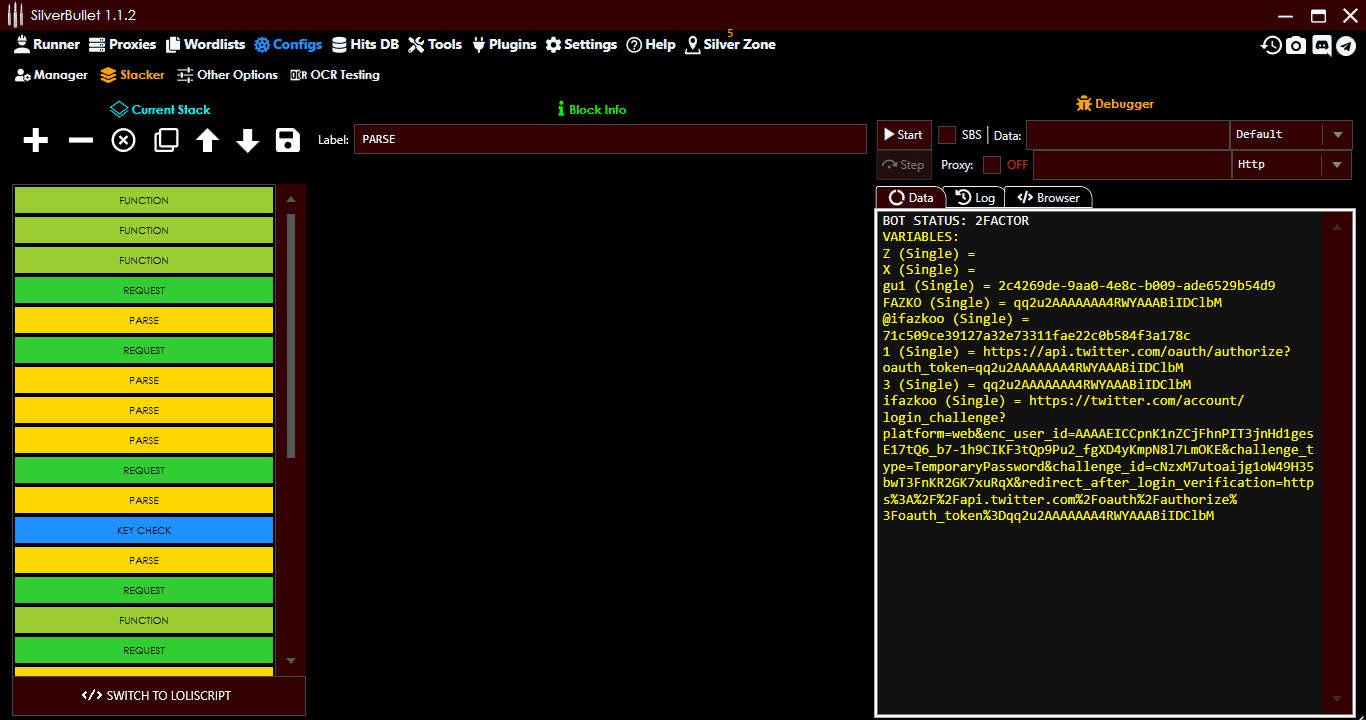Open the Discord link icon

(1322, 45)
